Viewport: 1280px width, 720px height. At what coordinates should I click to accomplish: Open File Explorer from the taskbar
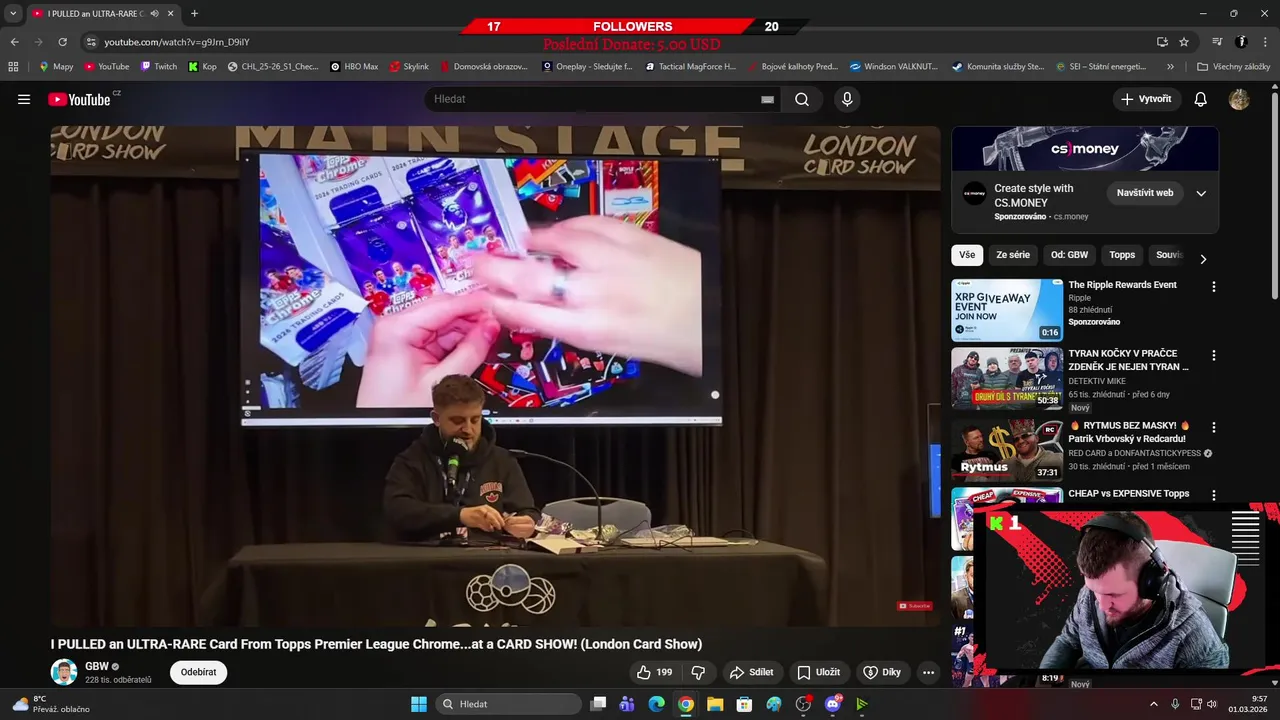(x=715, y=704)
